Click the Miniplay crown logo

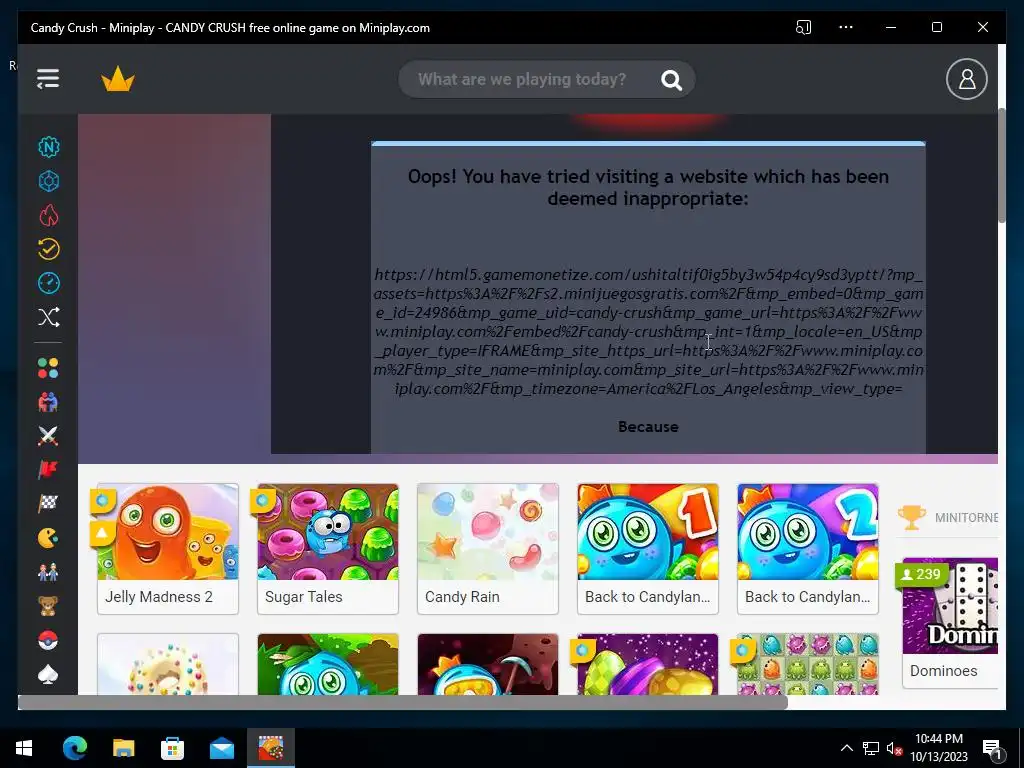tap(118, 79)
